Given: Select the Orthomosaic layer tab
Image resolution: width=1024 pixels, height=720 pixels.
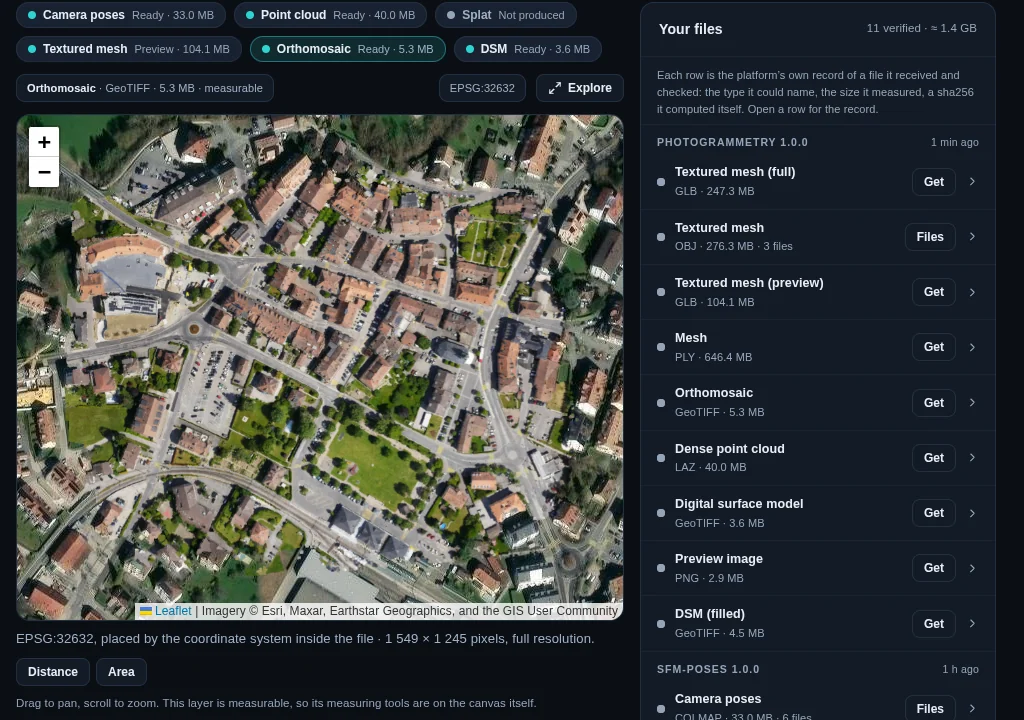Looking at the screenshot, I should pyautogui.click(x=347, y=49).
